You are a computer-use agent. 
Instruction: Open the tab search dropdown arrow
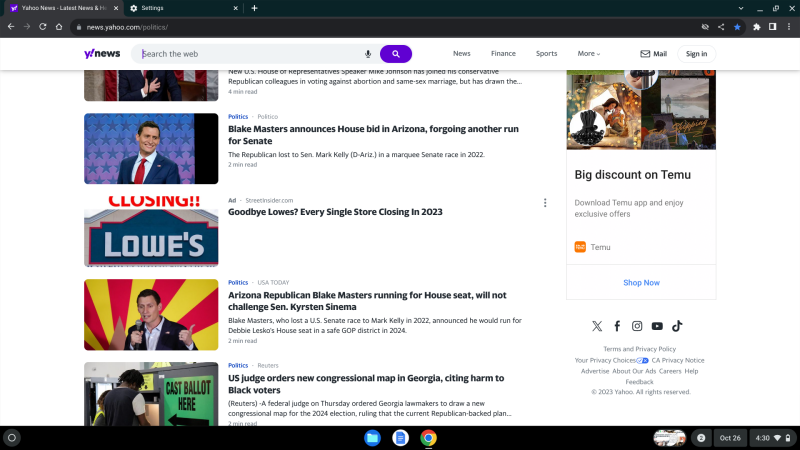pos(741,8)
